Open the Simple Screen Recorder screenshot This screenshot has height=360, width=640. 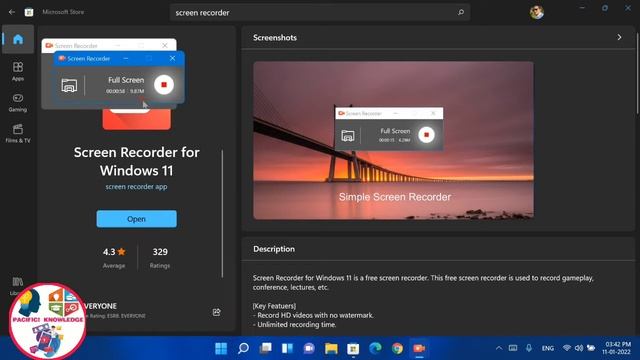[393, 140]
